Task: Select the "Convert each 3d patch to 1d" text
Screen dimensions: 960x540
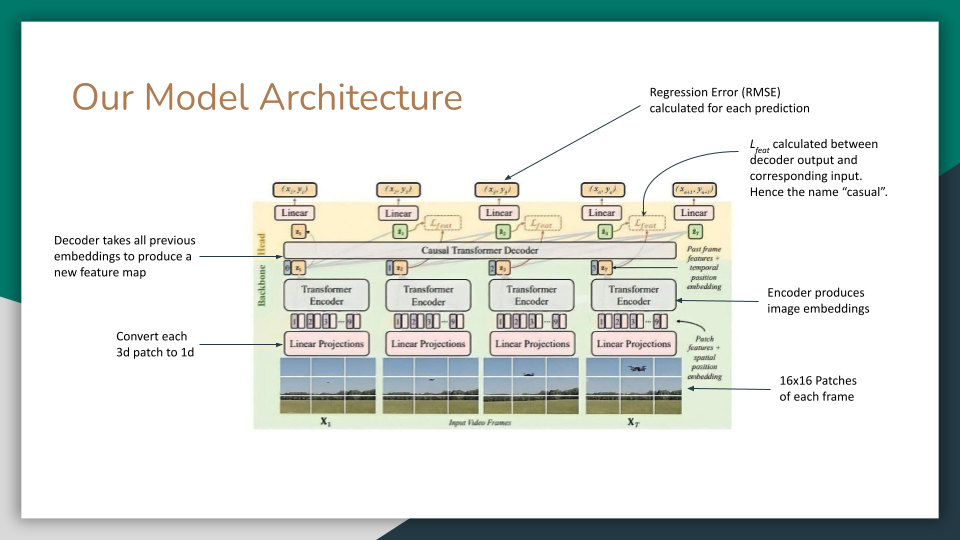Action: [152, 344]
